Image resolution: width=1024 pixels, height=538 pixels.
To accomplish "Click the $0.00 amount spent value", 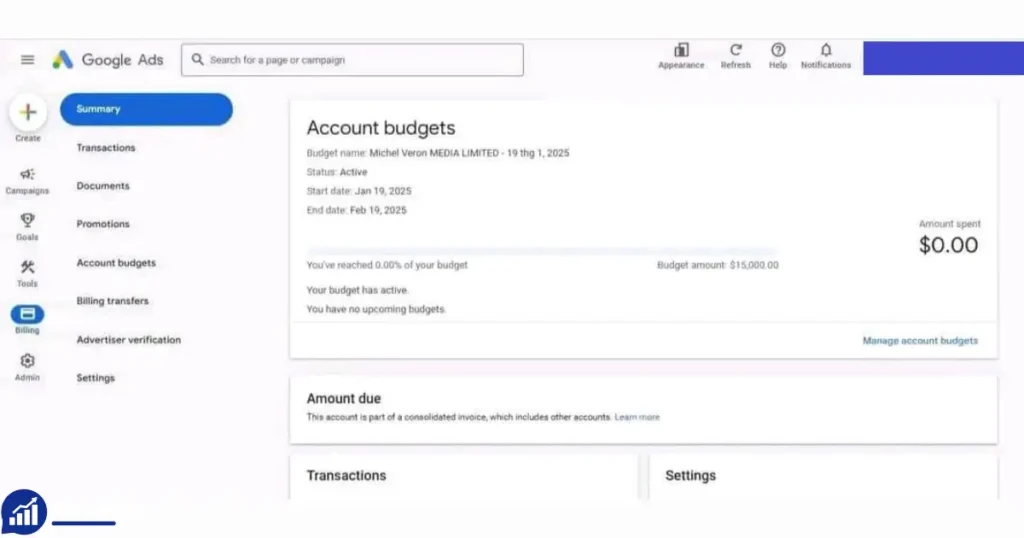I will (948, 245).
